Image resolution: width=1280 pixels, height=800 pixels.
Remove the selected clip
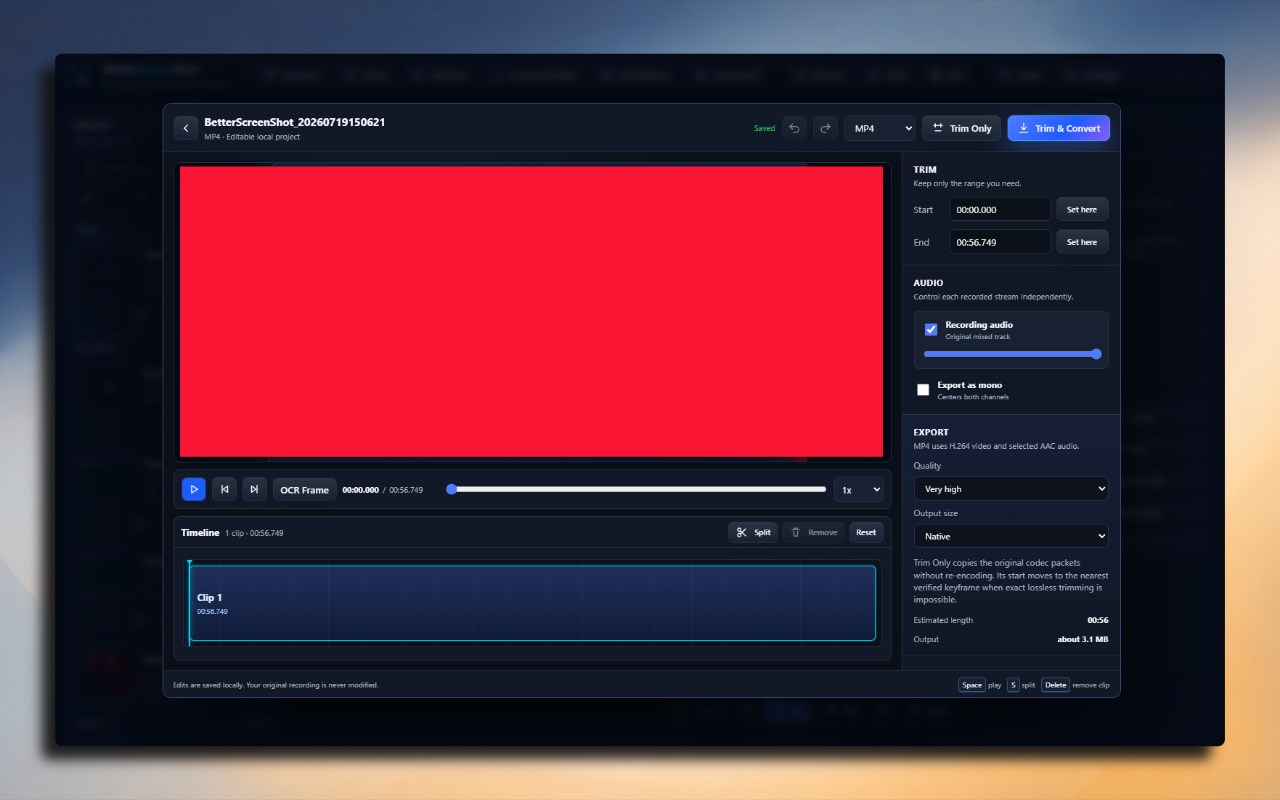pos(814,532)
